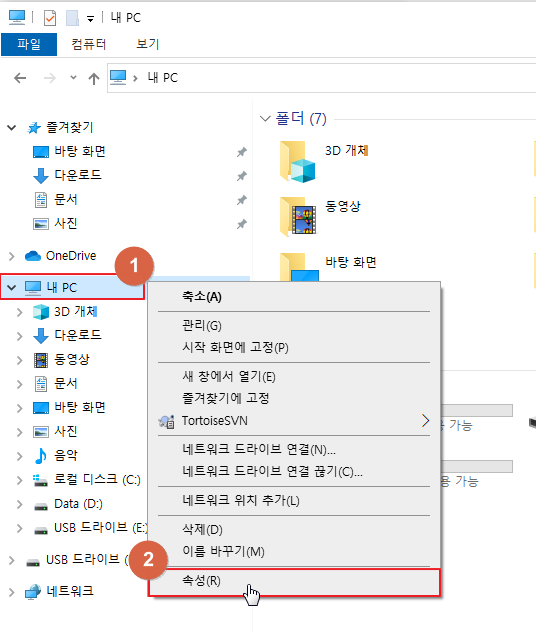
Task: Open the 파일 ribbon tab
Action: [29, 44]
